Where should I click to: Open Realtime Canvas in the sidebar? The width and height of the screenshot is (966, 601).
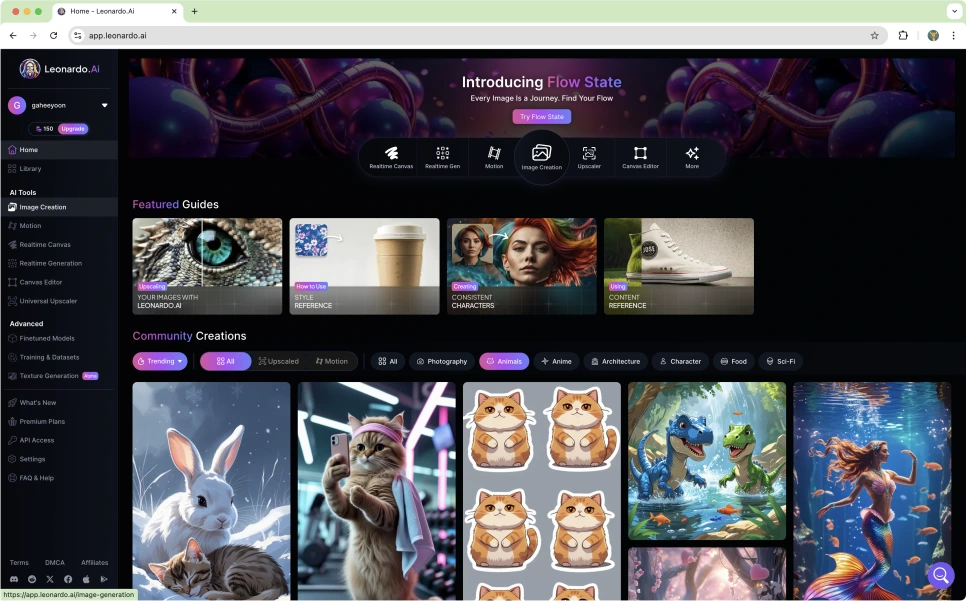[59, 244]
